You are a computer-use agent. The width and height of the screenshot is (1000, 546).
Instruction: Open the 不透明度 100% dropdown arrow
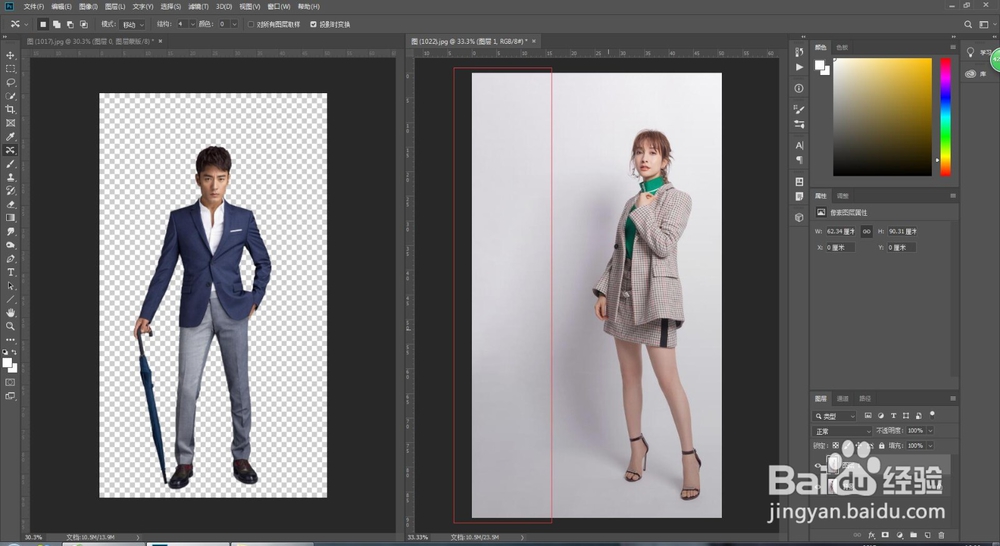tap(931, 431)
